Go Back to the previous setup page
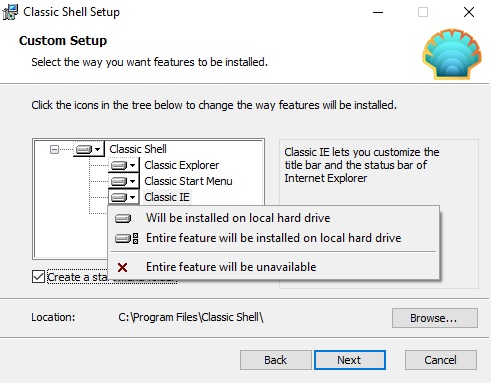The width and height of the screenshot is (491, 383). 275,360
